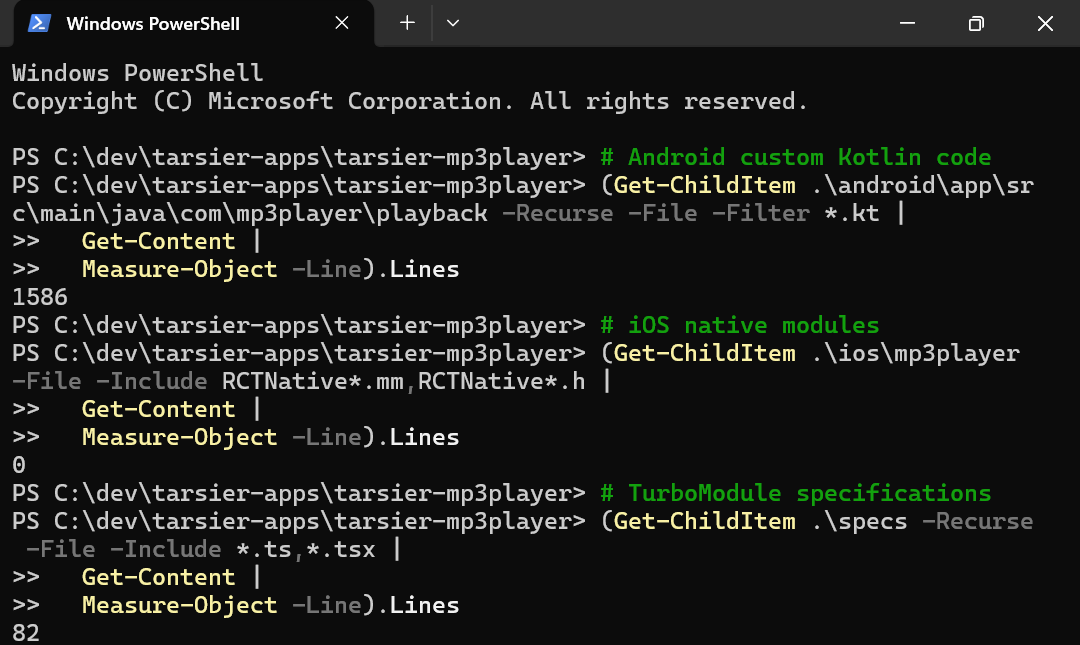Click the output value 1586
The height and width of the screenshot is (645, 1080).
40,297
